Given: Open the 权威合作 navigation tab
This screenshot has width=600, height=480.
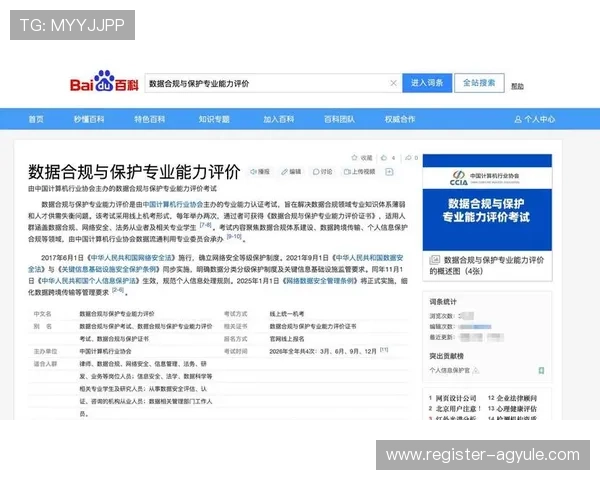Looking at the screenshot, I should [400, 119].
